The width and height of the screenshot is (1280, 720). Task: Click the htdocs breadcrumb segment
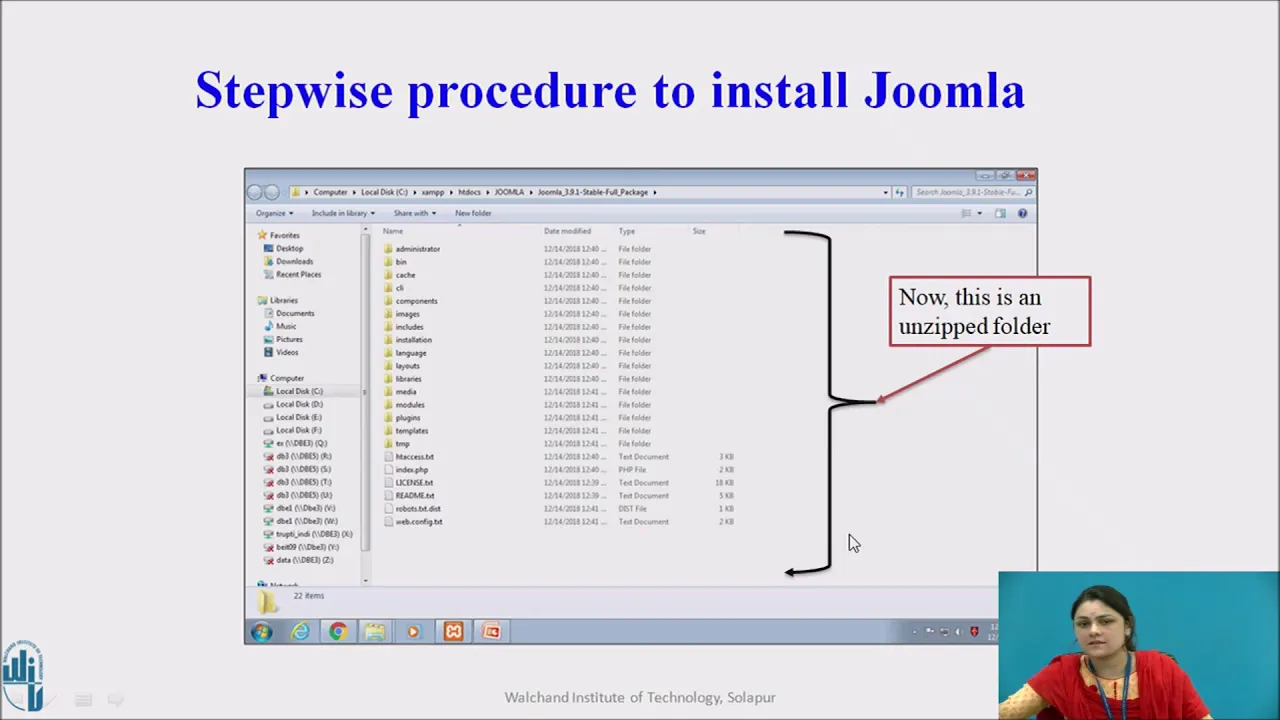[469, 192]
